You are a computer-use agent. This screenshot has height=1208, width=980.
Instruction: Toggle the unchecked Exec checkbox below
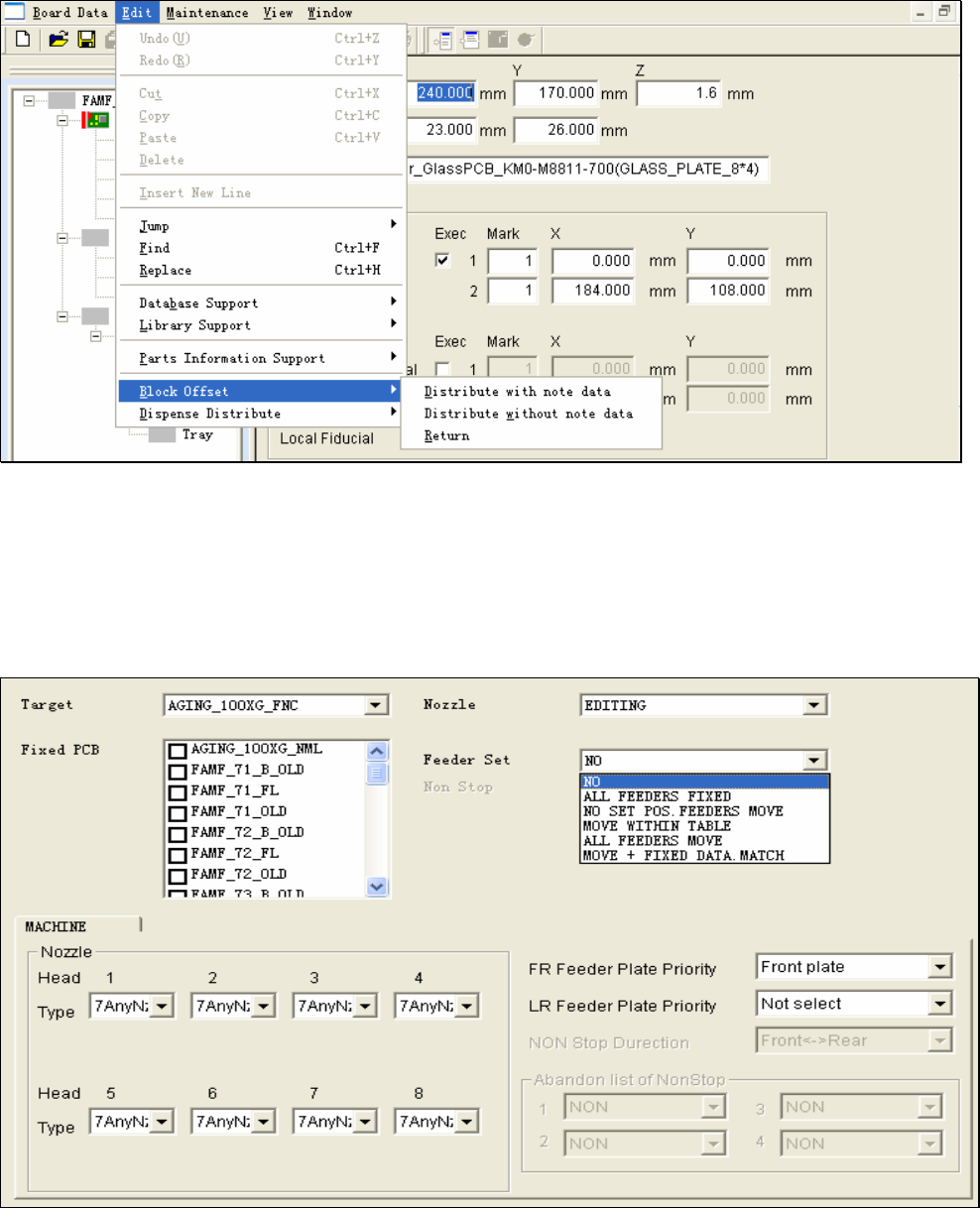[443, 369]
